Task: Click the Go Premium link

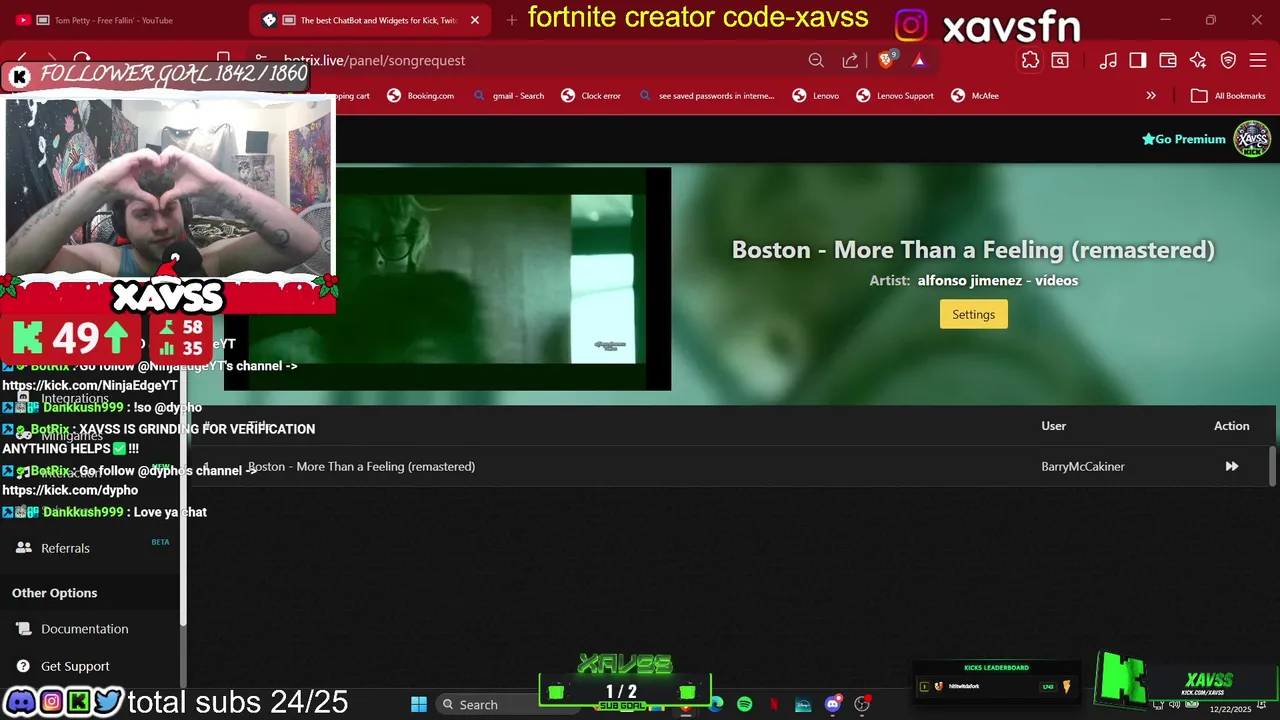Action: pyautogui.click(x=1183, y=139)
